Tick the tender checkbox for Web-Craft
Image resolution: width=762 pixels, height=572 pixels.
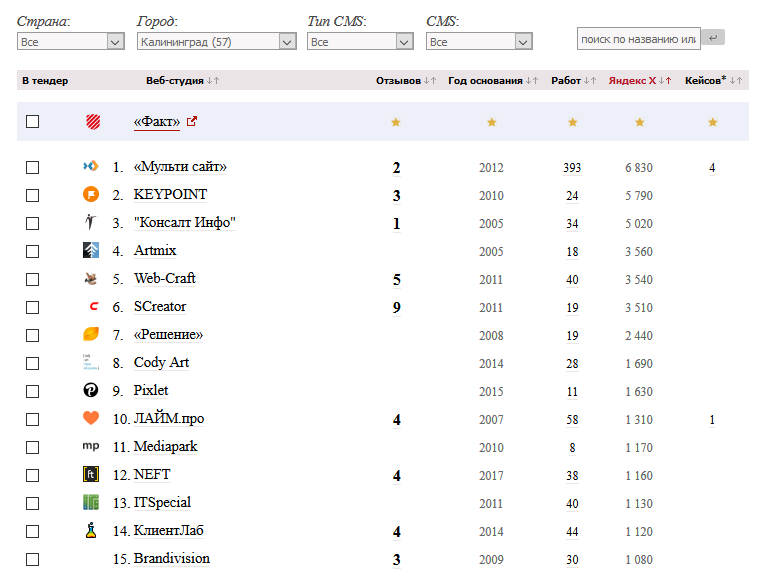(x=33, y=279)
